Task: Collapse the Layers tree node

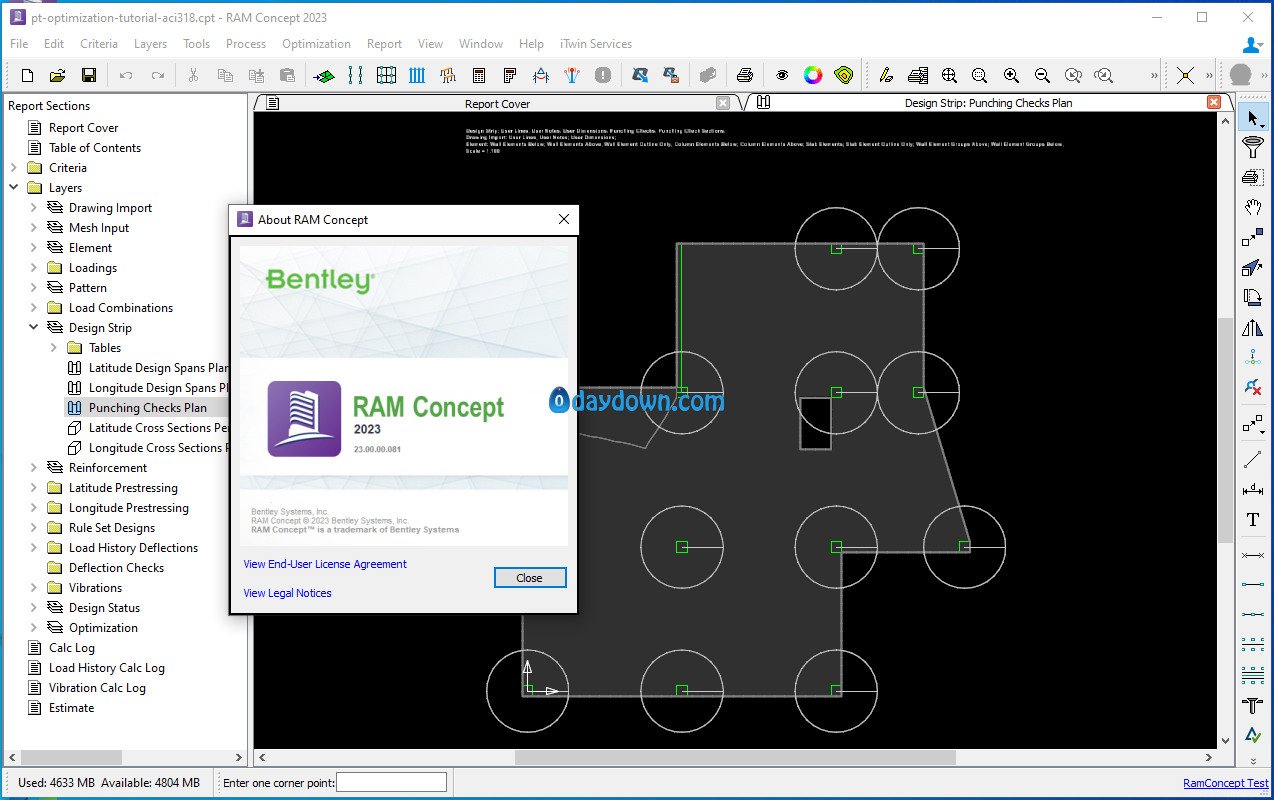Action: point(14,188)
